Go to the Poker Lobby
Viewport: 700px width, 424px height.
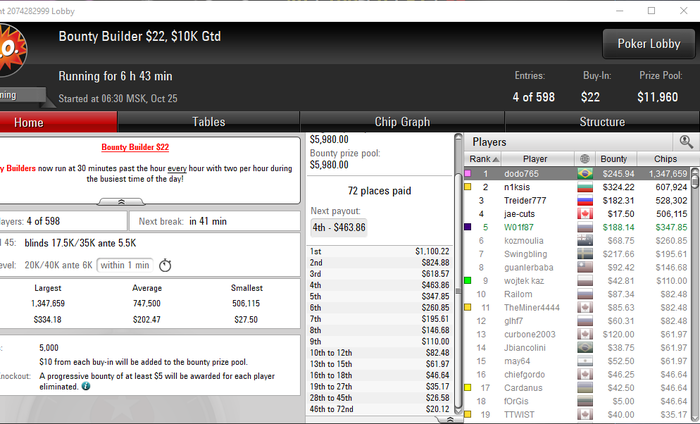tap(649, 44)
